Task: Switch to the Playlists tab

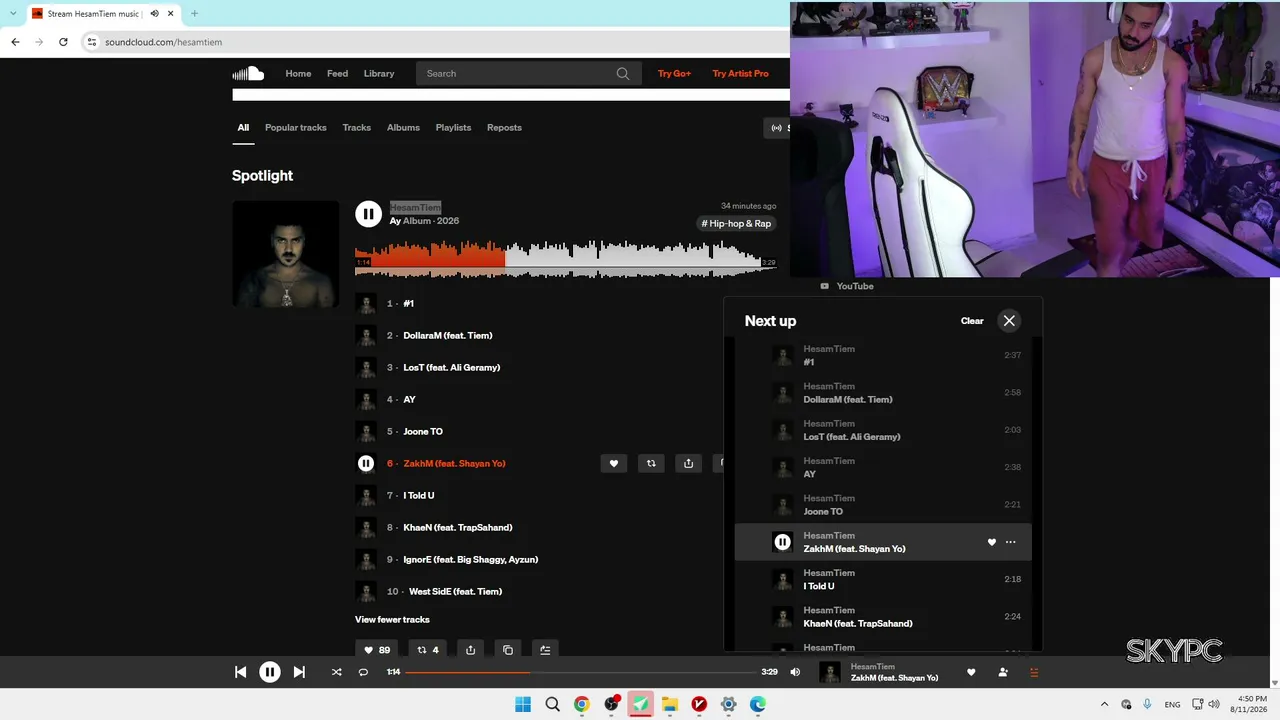Action: click(x=453, y=128)
